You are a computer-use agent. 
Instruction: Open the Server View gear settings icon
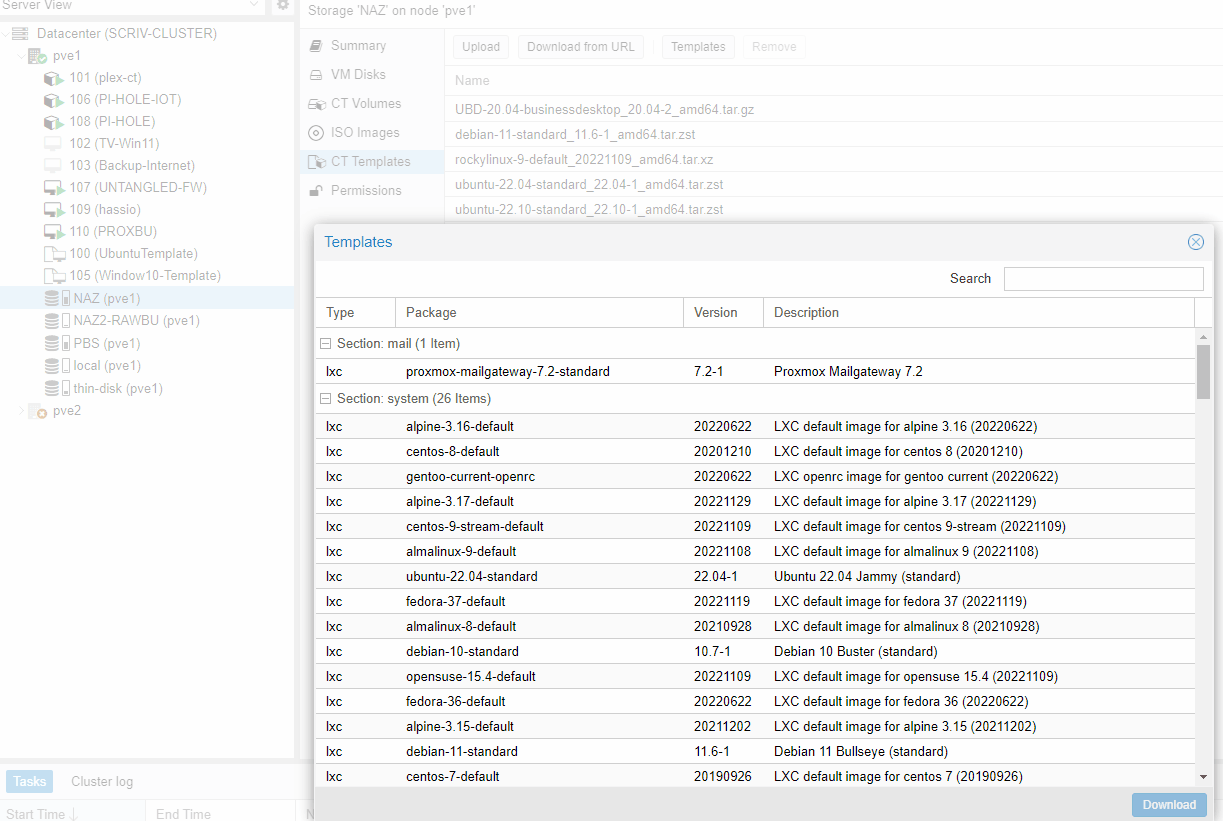[283, 5]
